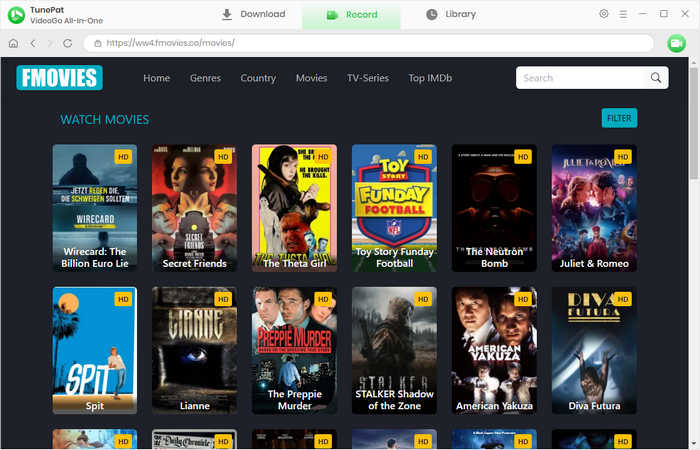Open the TV-Series menu item
The height and width of the screenshot is (450, 700).
pyautogui.click(x=368, y=78)
